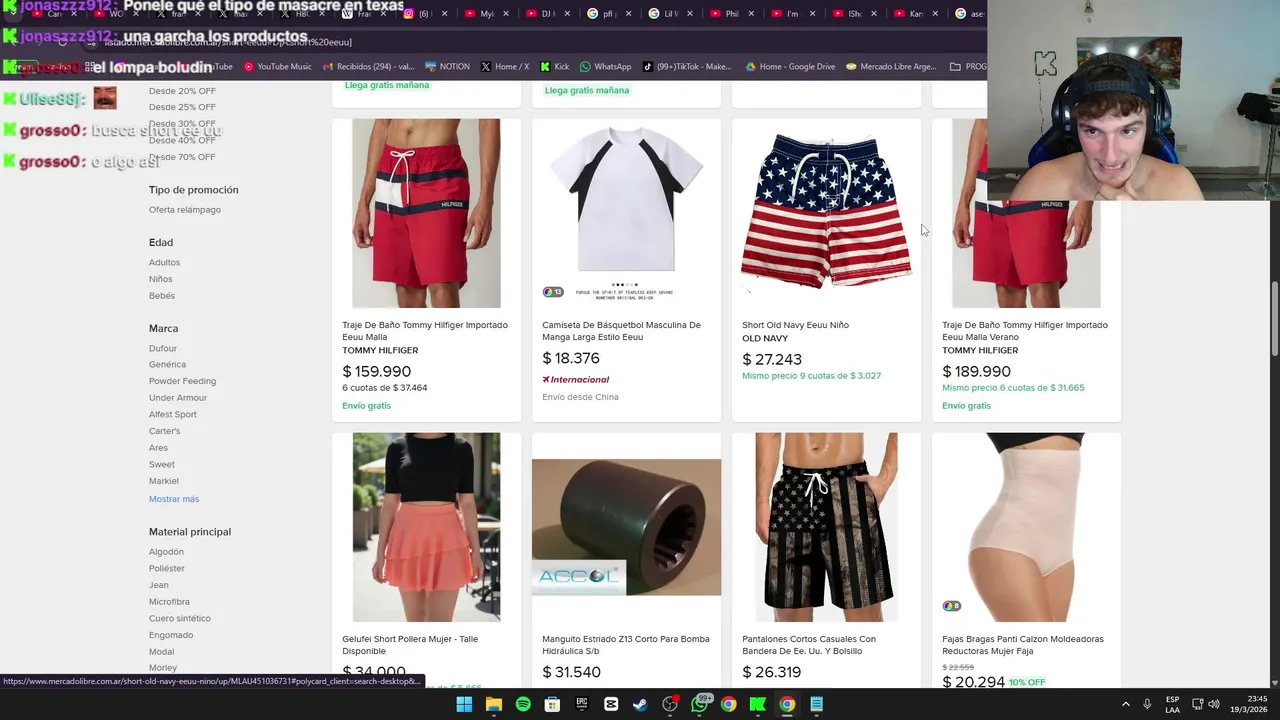Filter by Desde 25% OFF
The width and height of the screenshot is (1280, 720).
click(x=182, y=107)
